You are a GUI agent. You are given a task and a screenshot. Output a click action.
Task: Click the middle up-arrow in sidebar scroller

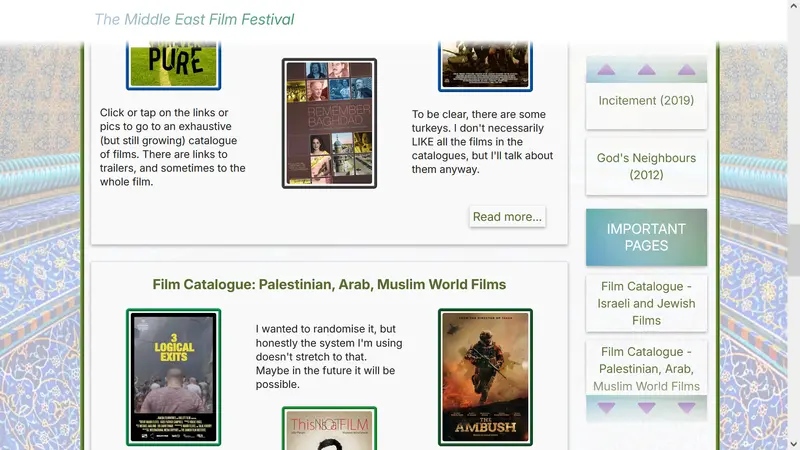646,70
